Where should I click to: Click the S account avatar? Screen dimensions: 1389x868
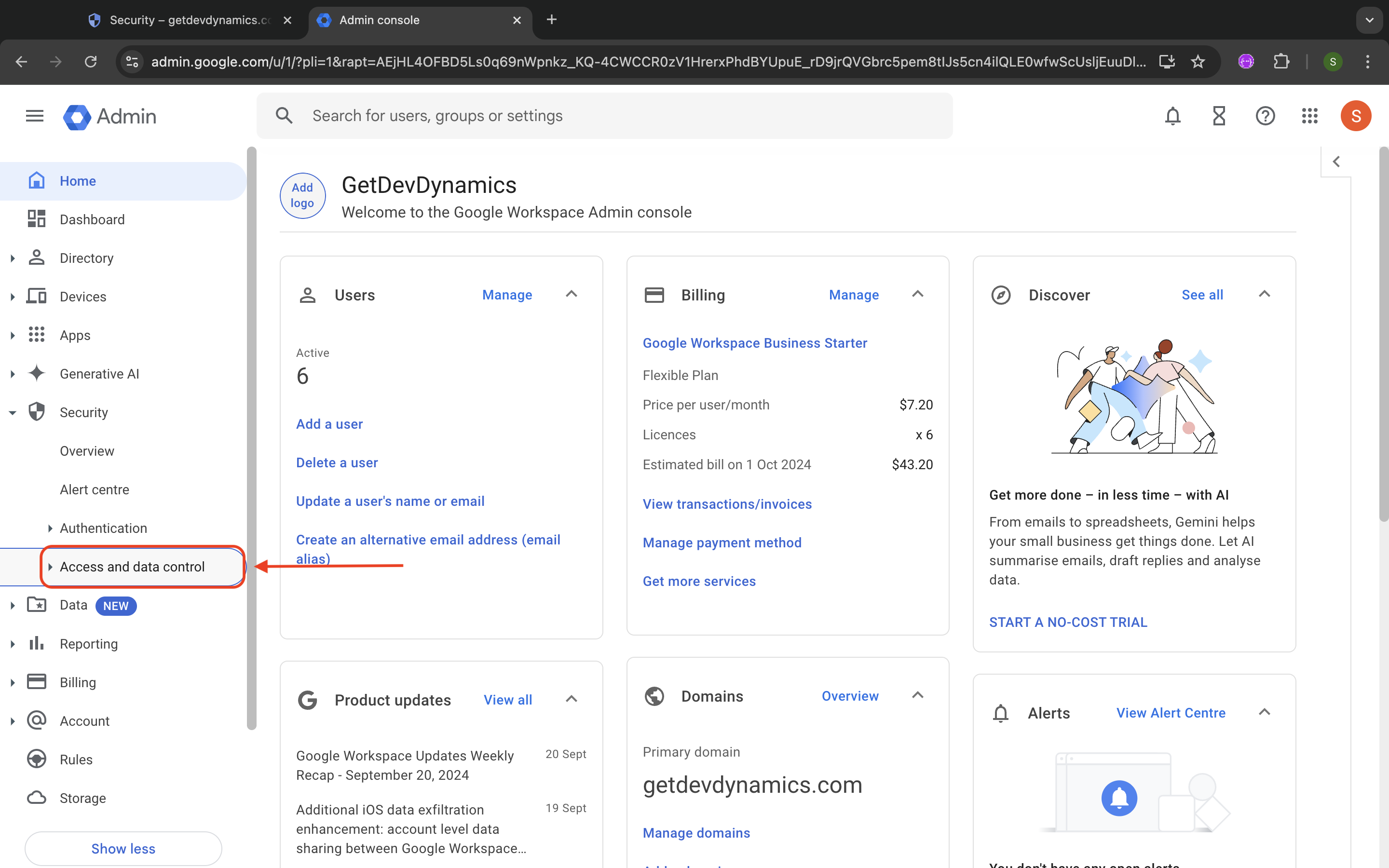click(1356, 116)
